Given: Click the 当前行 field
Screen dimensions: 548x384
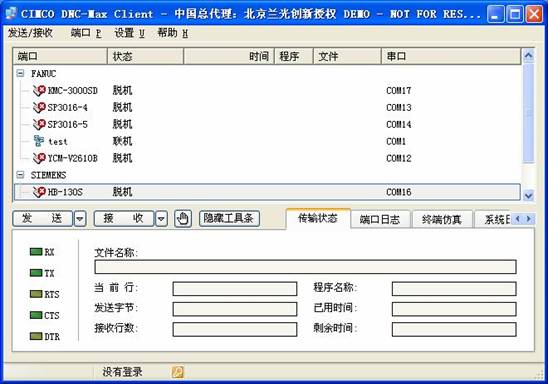Looking at the screenshot, I should tap(235, 289).
